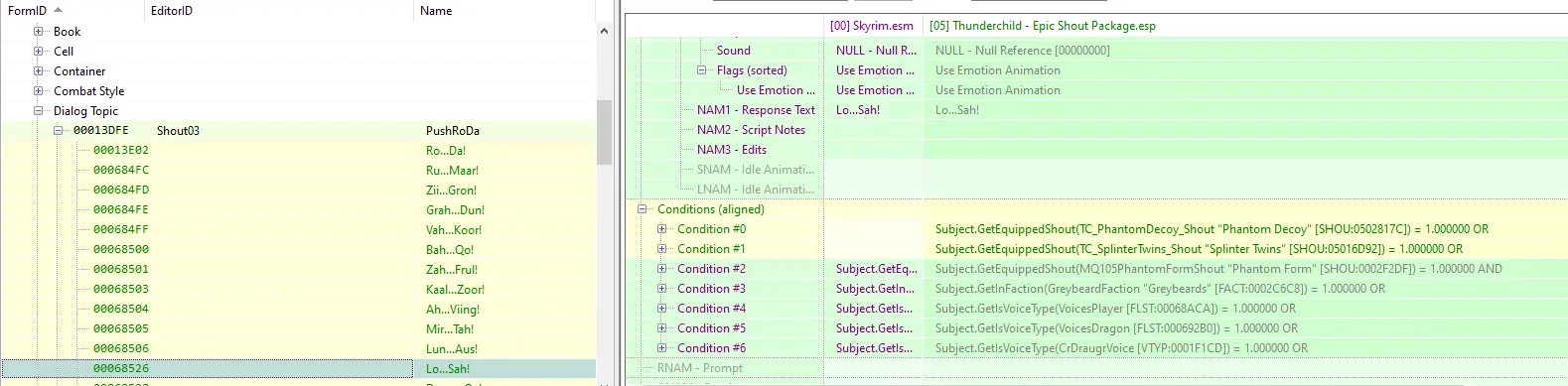Expand the Combat Style group
Screen dimensions: 1568x386
[39, 91]
